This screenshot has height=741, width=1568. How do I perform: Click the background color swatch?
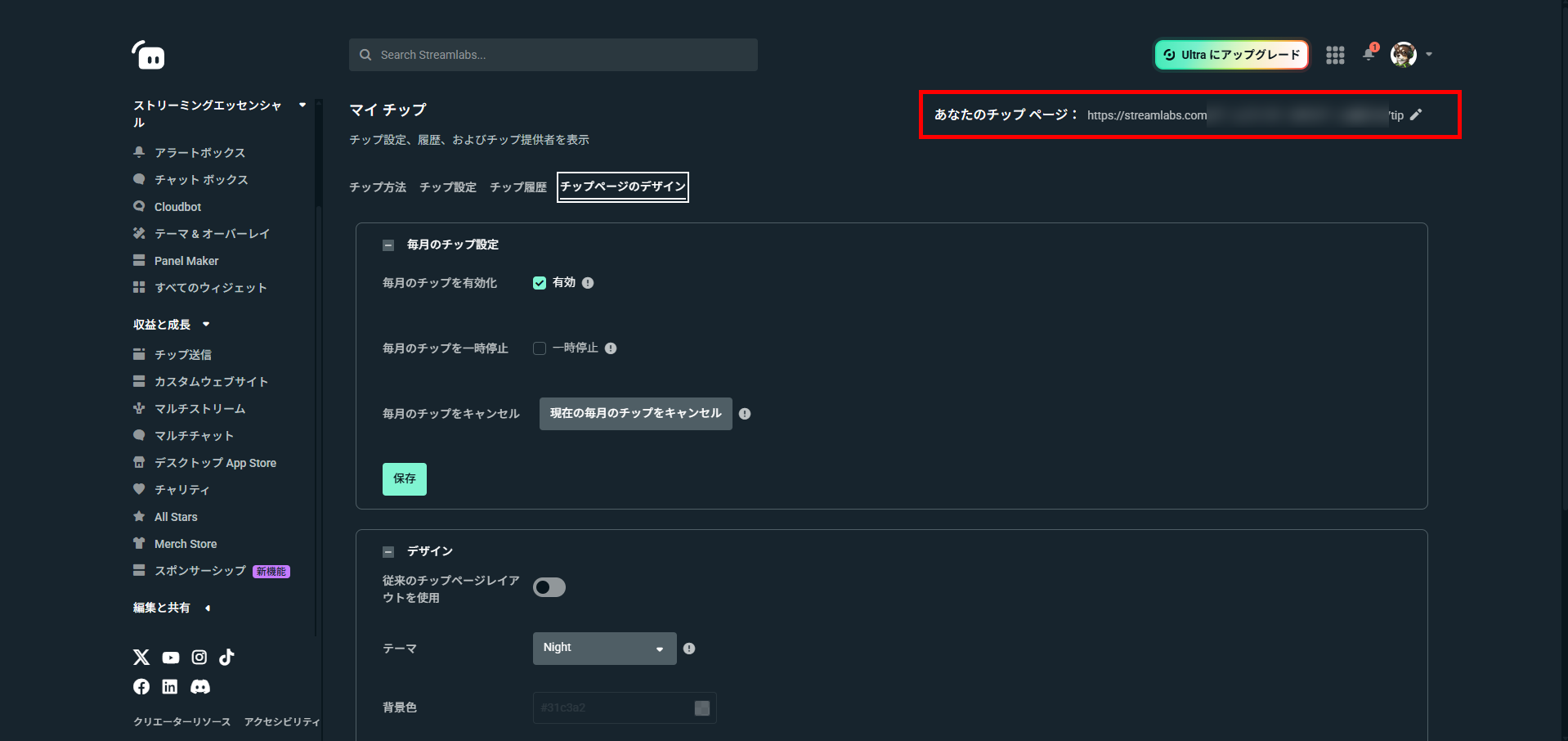[702, 708]
